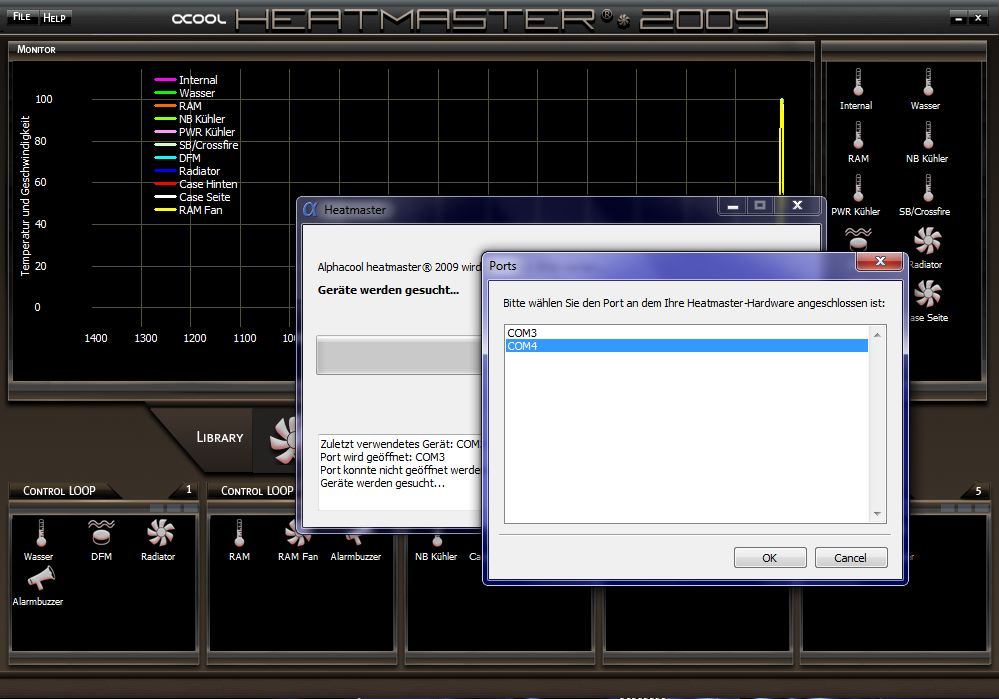This screenshot has height=699, width=999.
Task: Select the Wasser thermometer icon in sensor panel
Action: click(928, 82)
